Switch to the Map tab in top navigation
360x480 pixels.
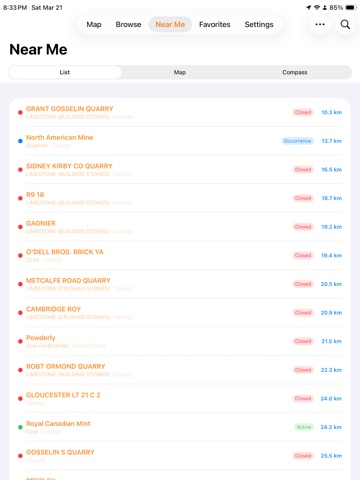pyautogui.click(x=94, y=24)
